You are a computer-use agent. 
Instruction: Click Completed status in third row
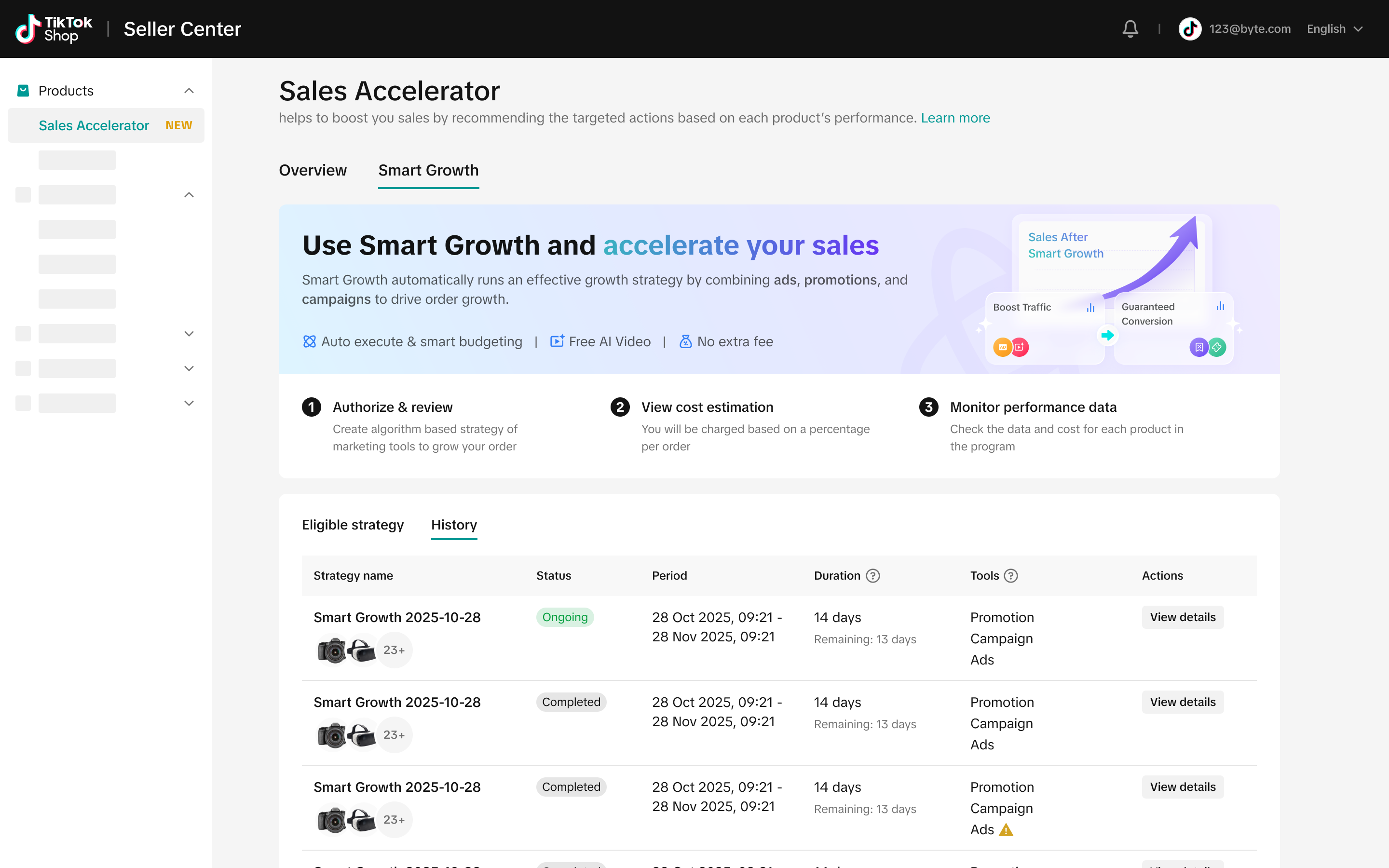pos(571,787)
